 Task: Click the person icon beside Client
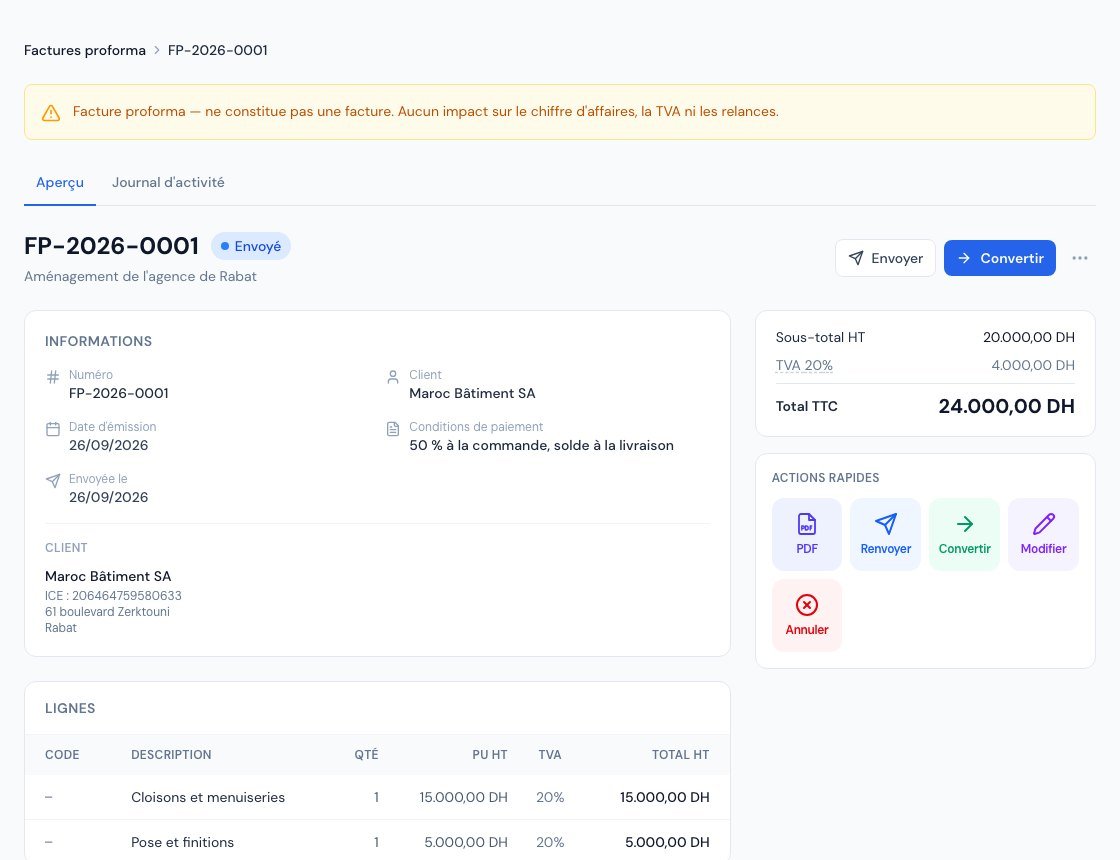point(393,376)
